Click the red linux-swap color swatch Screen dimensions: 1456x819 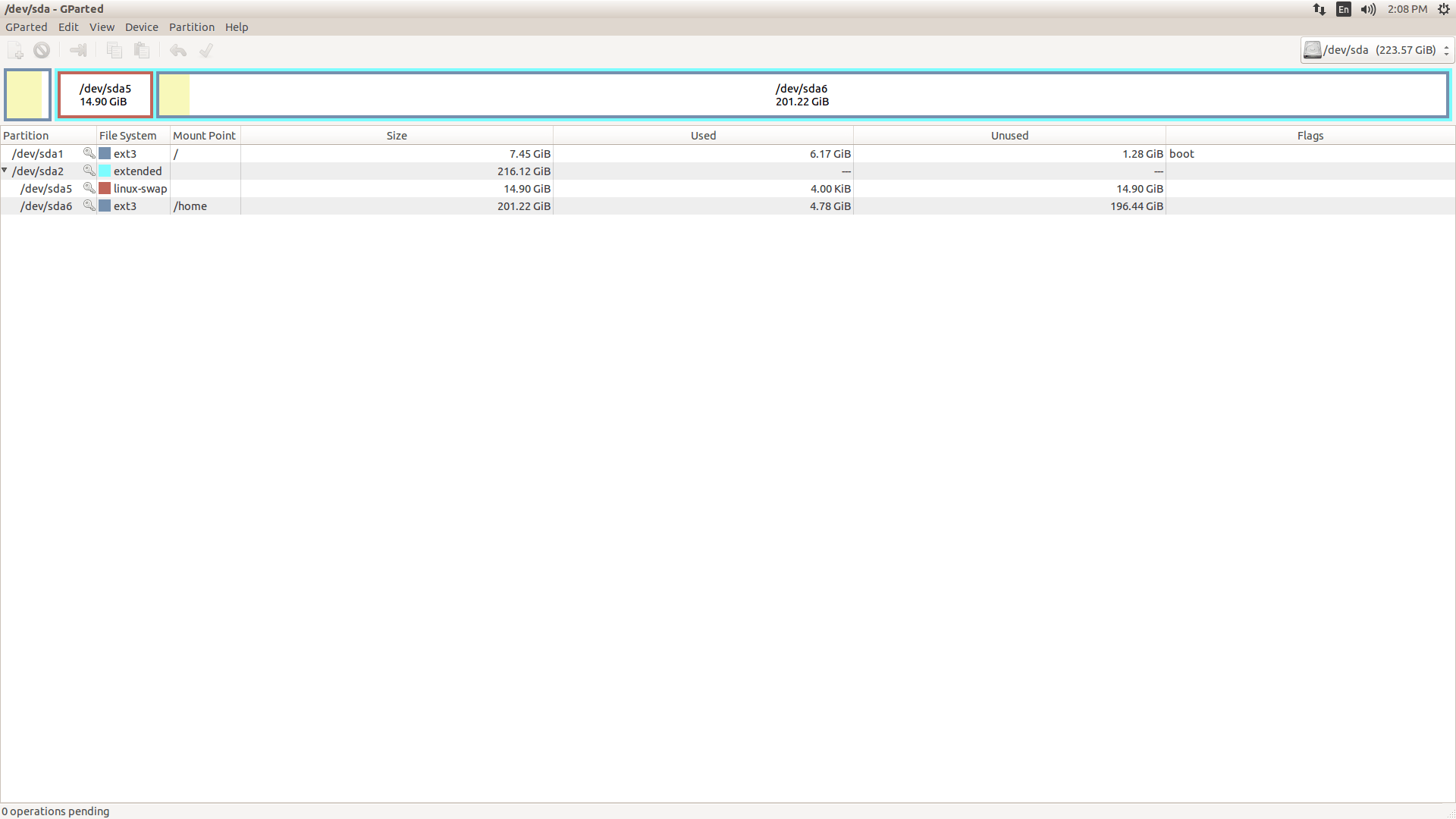[x=105, y=188]
